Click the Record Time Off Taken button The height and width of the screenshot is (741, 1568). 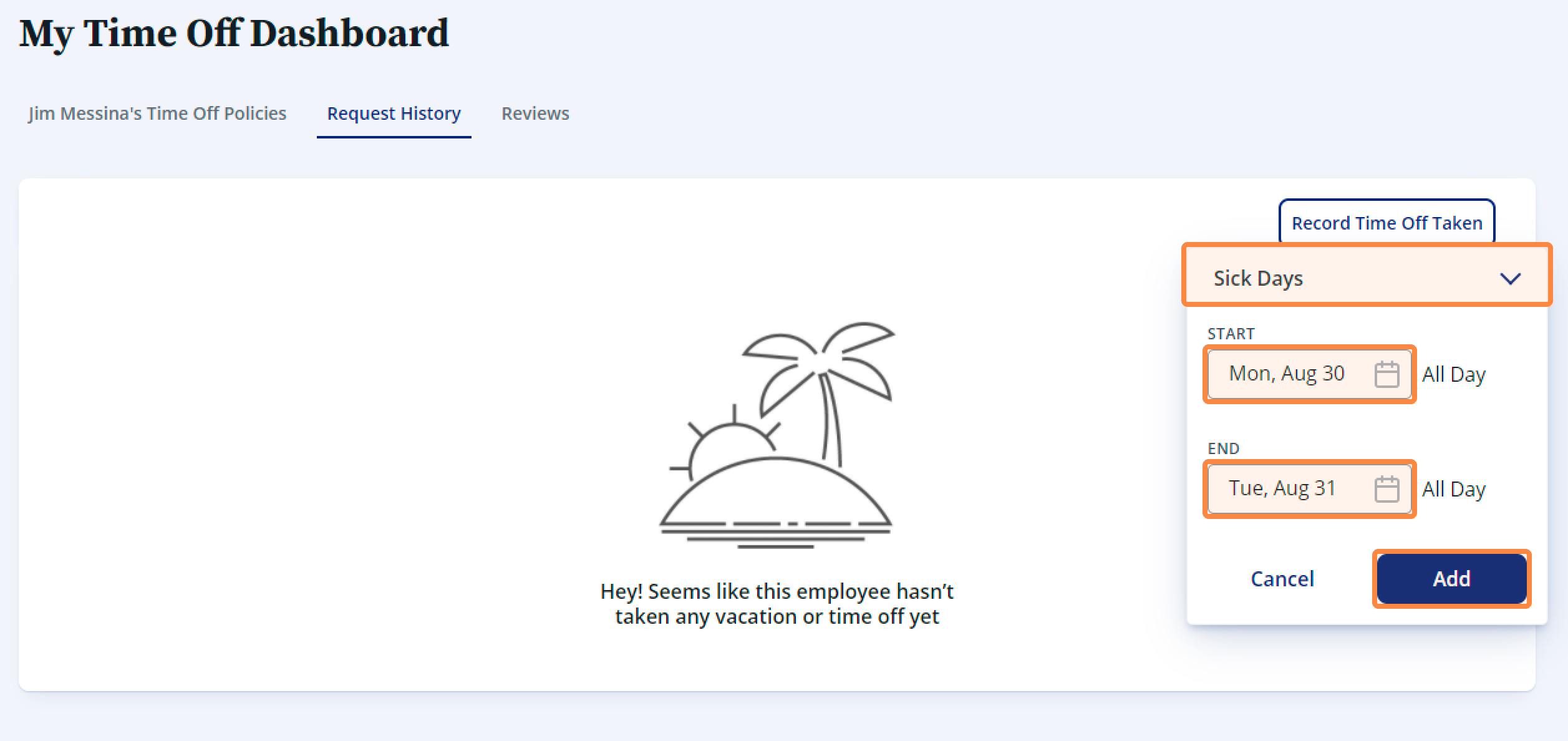(x=1387, y=223)
